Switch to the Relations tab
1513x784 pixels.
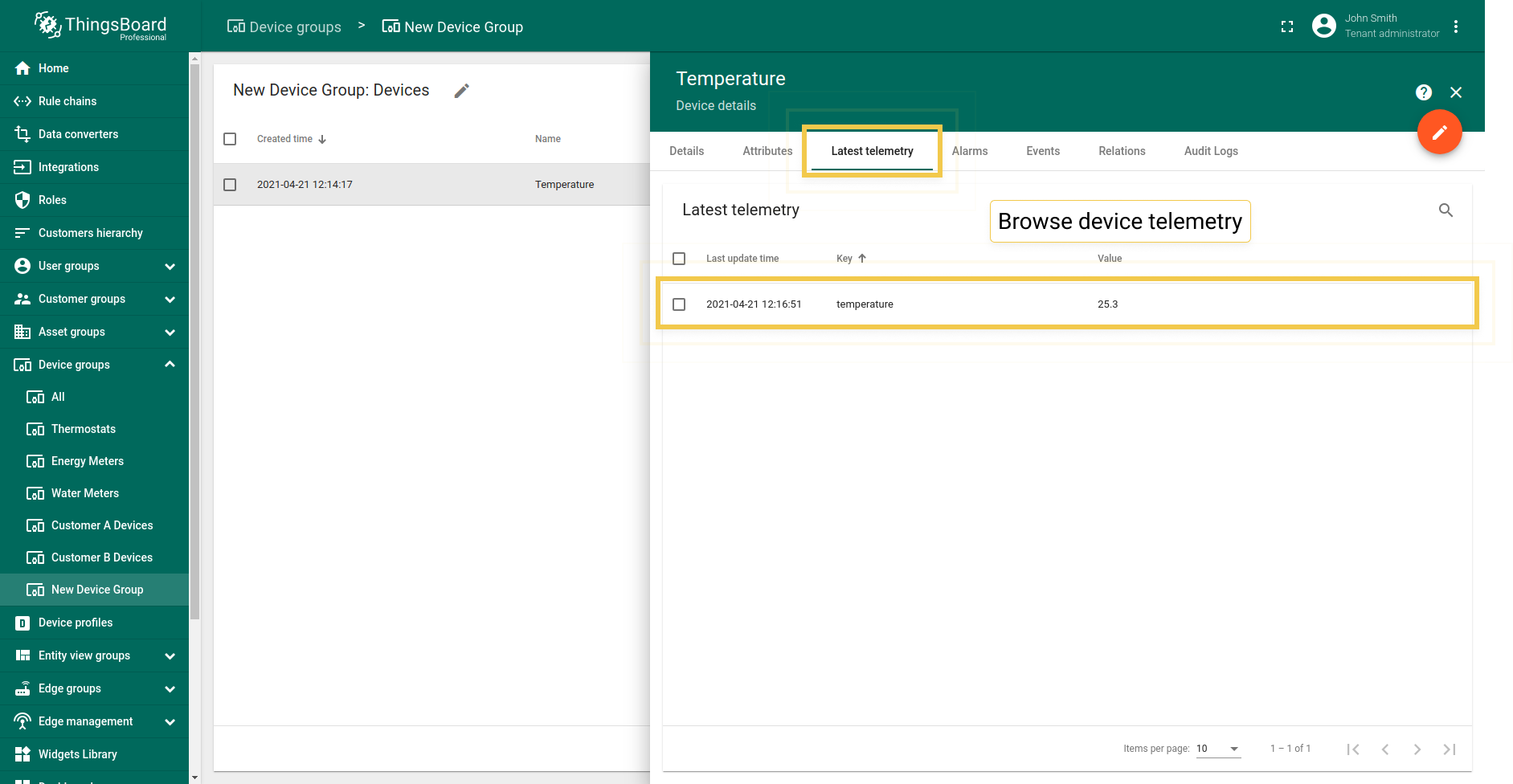(x=1122, y=151)
